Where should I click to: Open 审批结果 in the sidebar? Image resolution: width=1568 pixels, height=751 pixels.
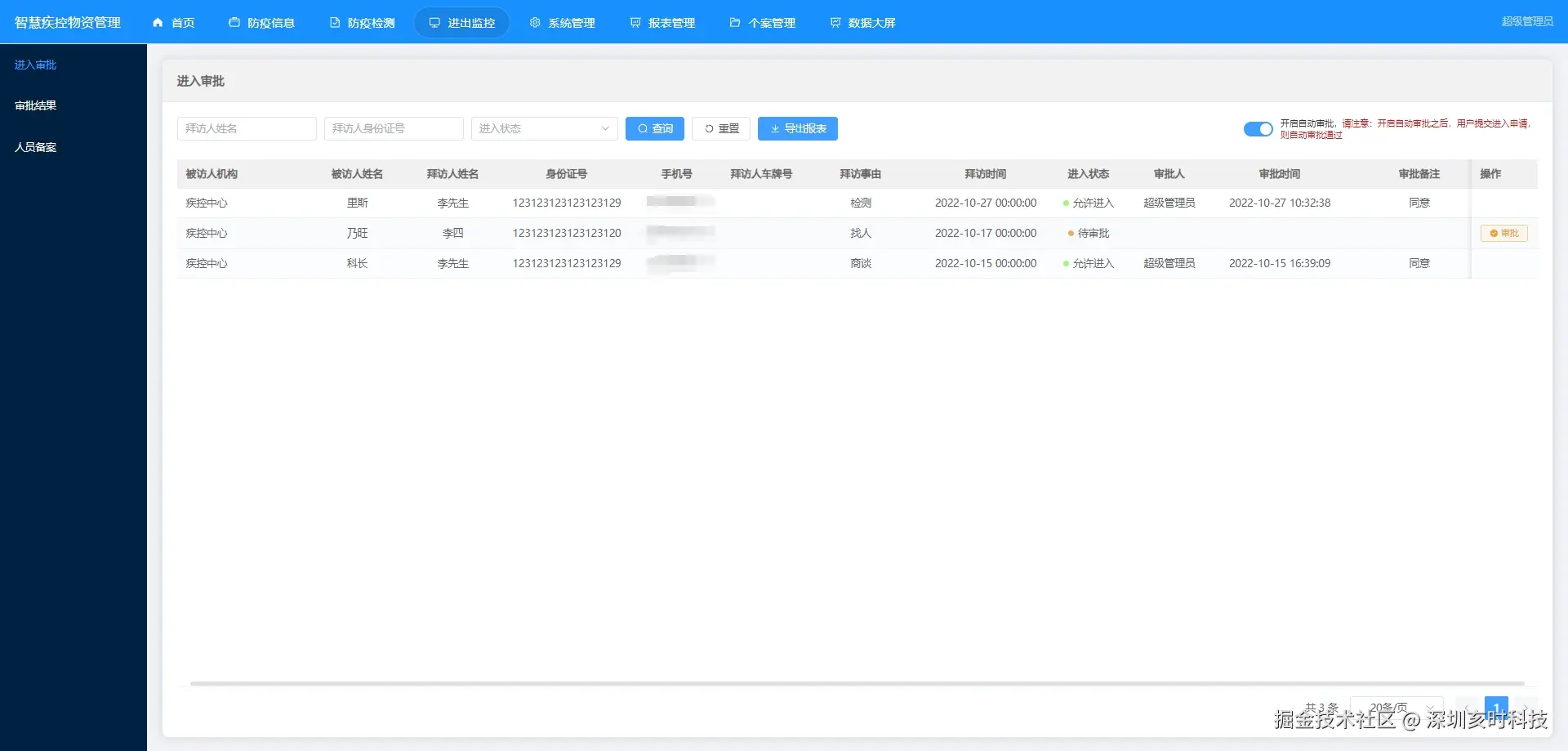36,105
